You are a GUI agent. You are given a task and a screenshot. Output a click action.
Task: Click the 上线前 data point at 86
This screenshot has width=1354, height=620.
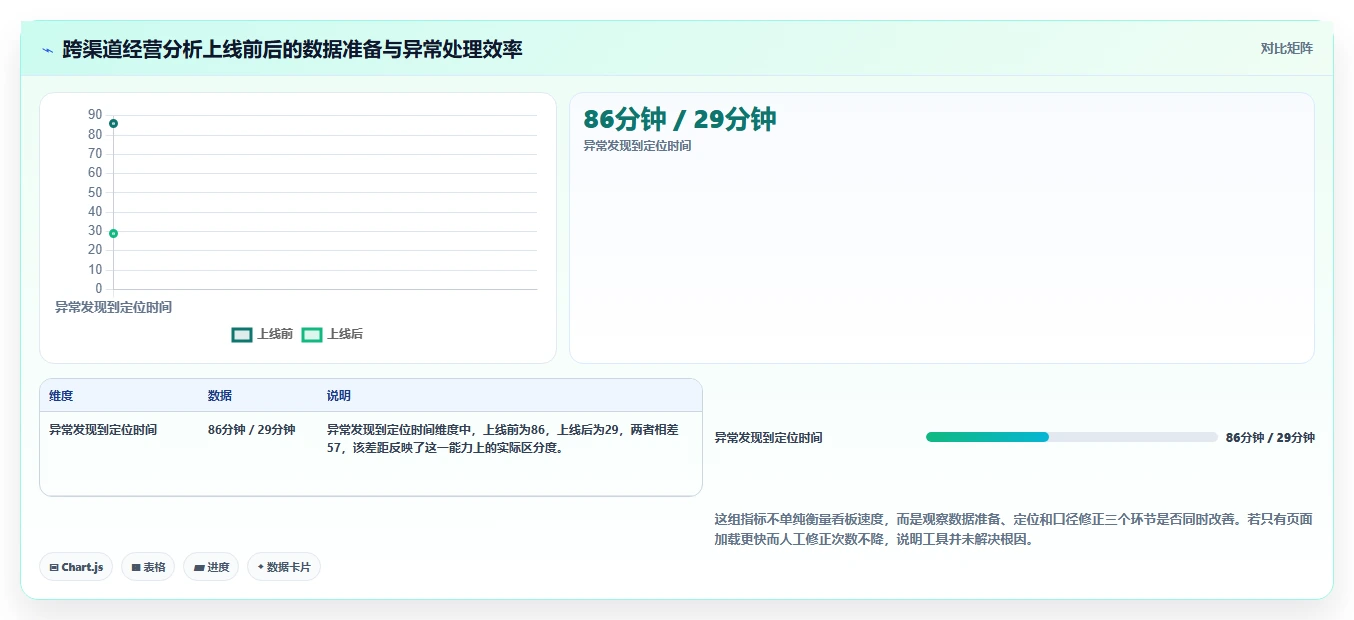click(x=114, y=123)
